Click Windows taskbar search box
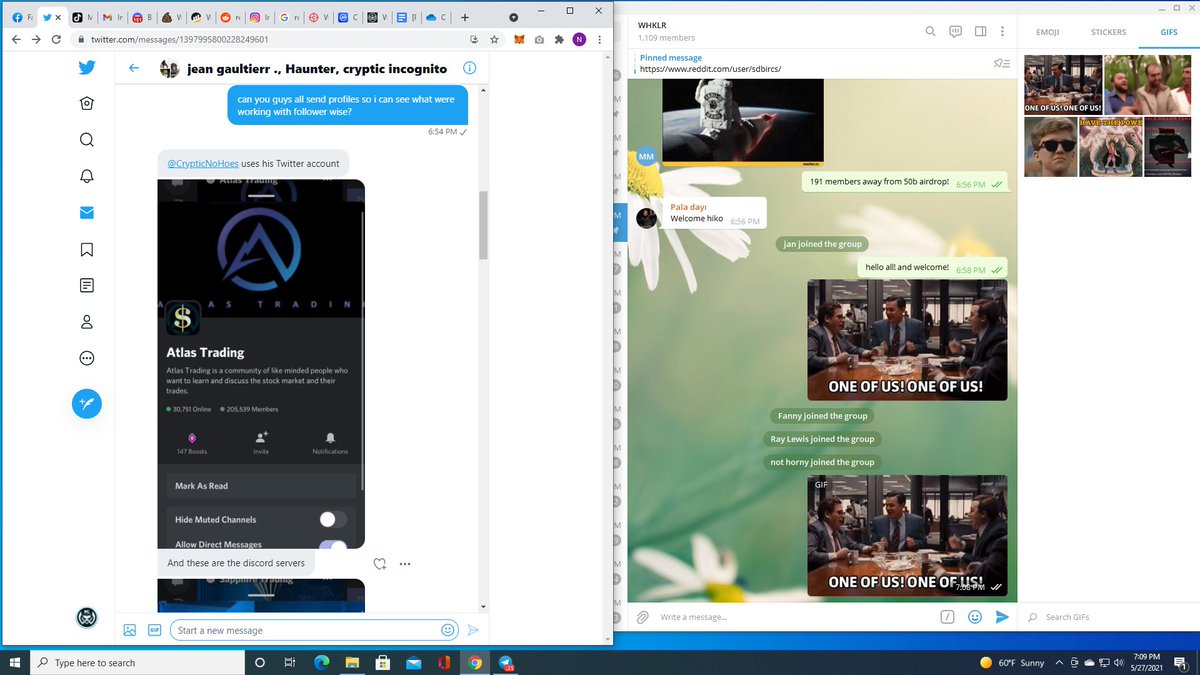Viewport: 1200px width, 675px height. pyautogui.click(x=135, y=662)
